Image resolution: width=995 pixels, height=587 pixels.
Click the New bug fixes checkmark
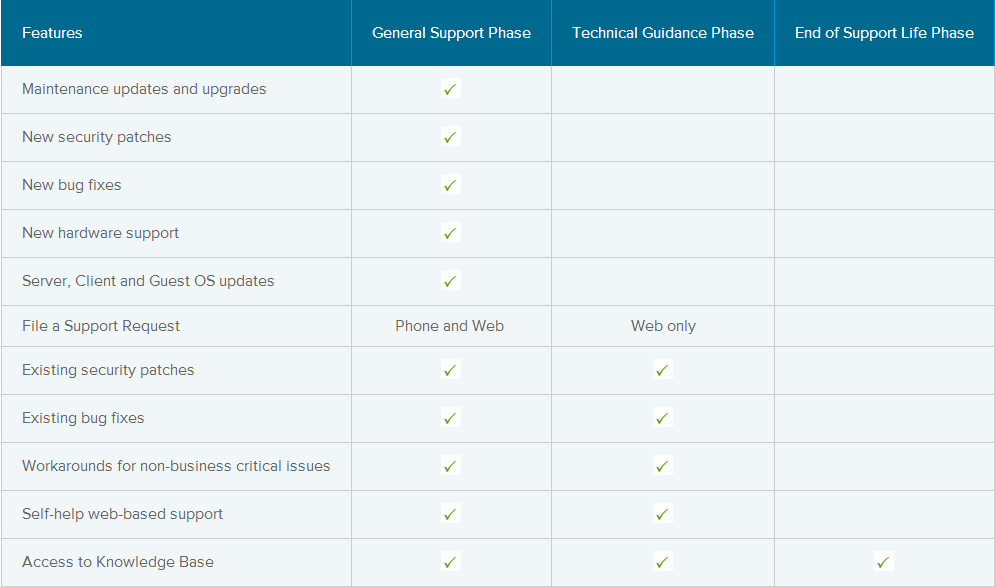pos(451,185)
